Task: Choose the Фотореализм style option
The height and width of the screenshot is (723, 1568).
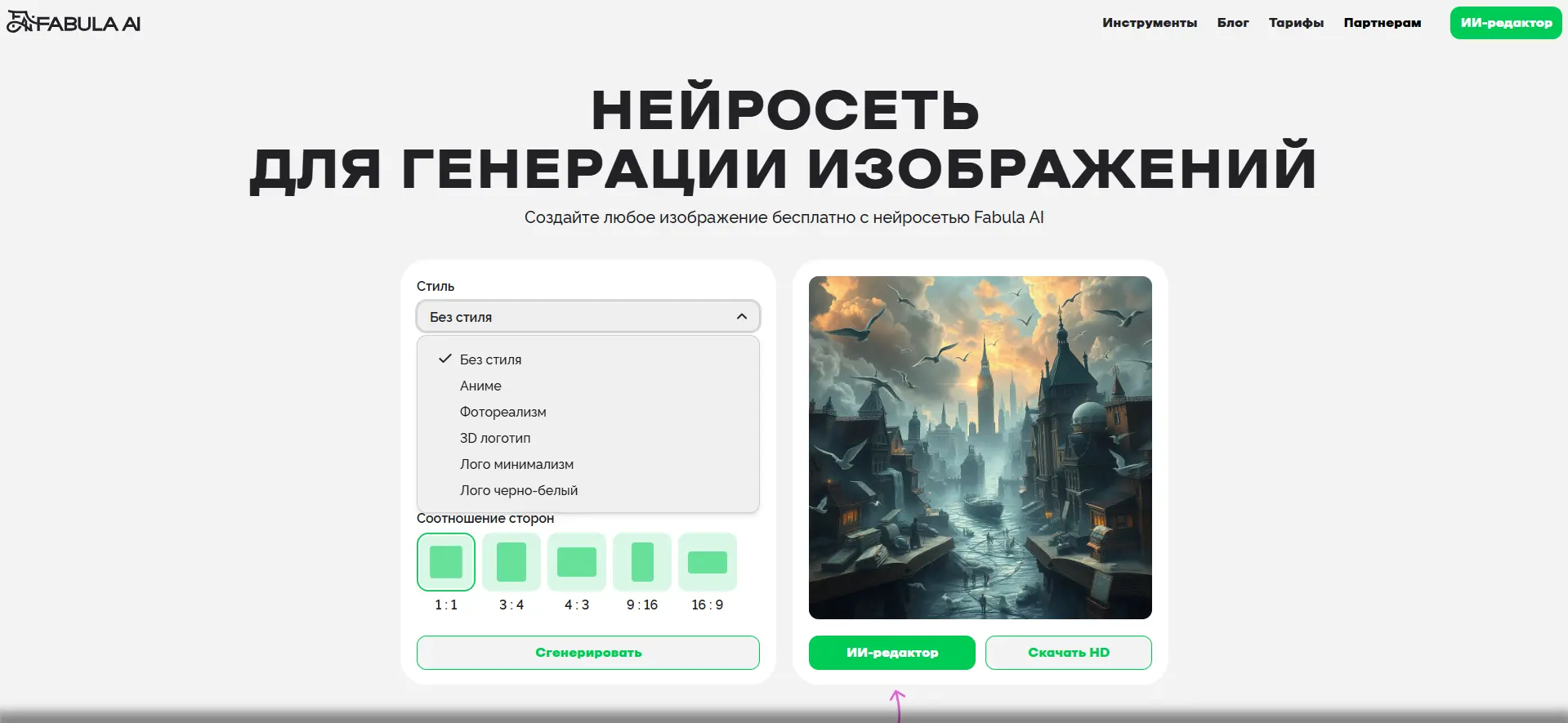Action: click(588, 412)
